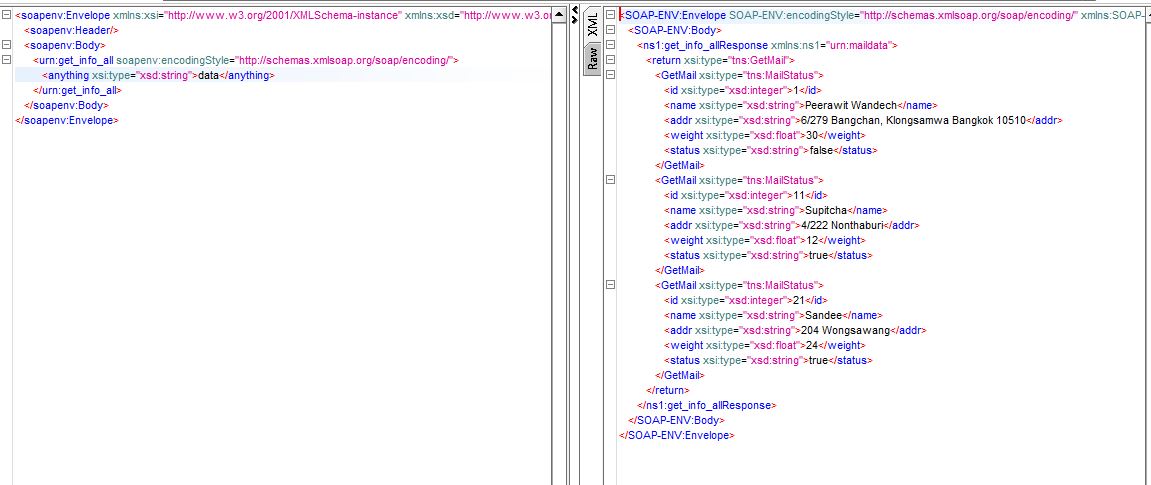The image size is (1151, 485).
Task: Click the closing /ns1:get_info_allResponse tag
Action: click(x=706, y=405)
